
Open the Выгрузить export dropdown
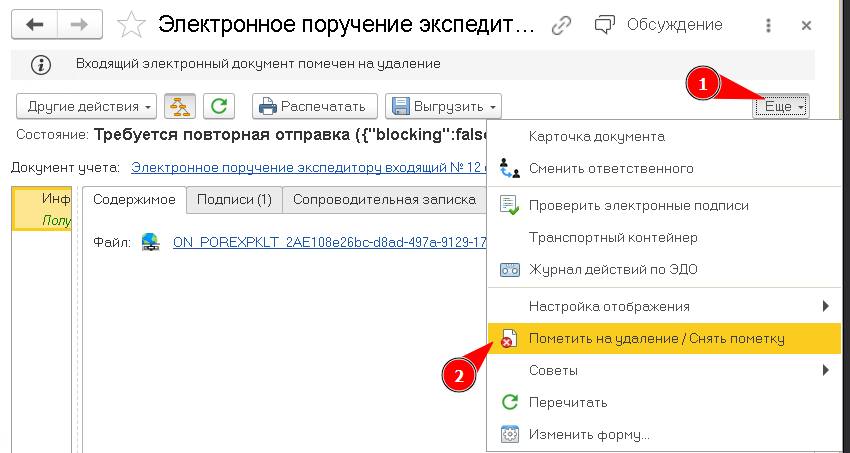pos(443,106)
